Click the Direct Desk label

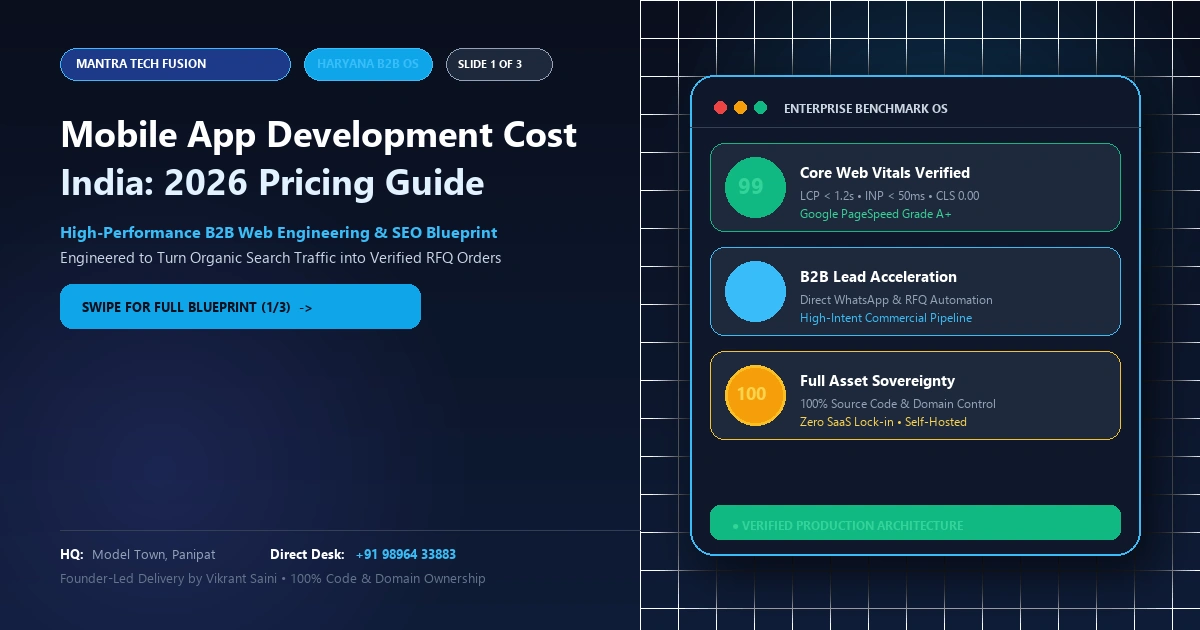pyautogui.click(x=307, y=554)
